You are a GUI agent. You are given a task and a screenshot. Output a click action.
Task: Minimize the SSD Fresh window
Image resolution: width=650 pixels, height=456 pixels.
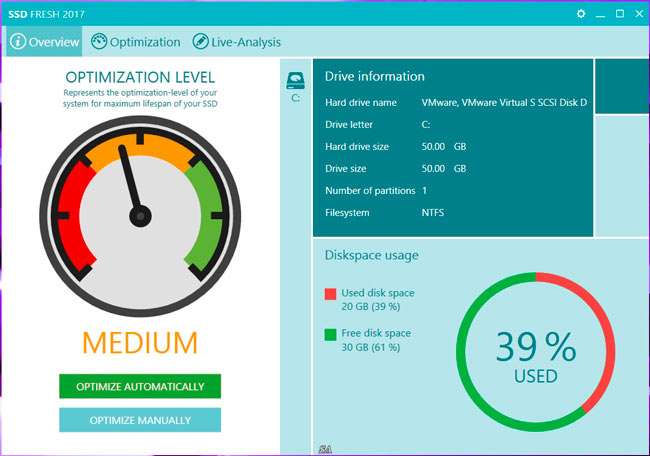point(600,14)
